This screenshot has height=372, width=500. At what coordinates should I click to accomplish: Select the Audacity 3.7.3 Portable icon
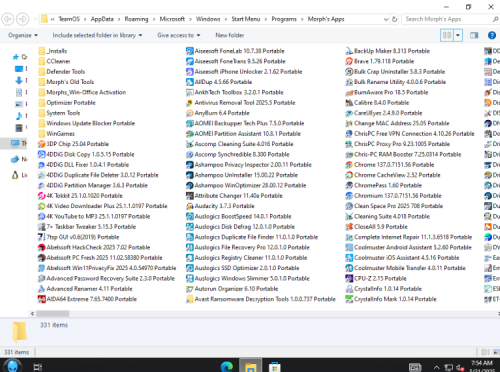pos(190,206)
